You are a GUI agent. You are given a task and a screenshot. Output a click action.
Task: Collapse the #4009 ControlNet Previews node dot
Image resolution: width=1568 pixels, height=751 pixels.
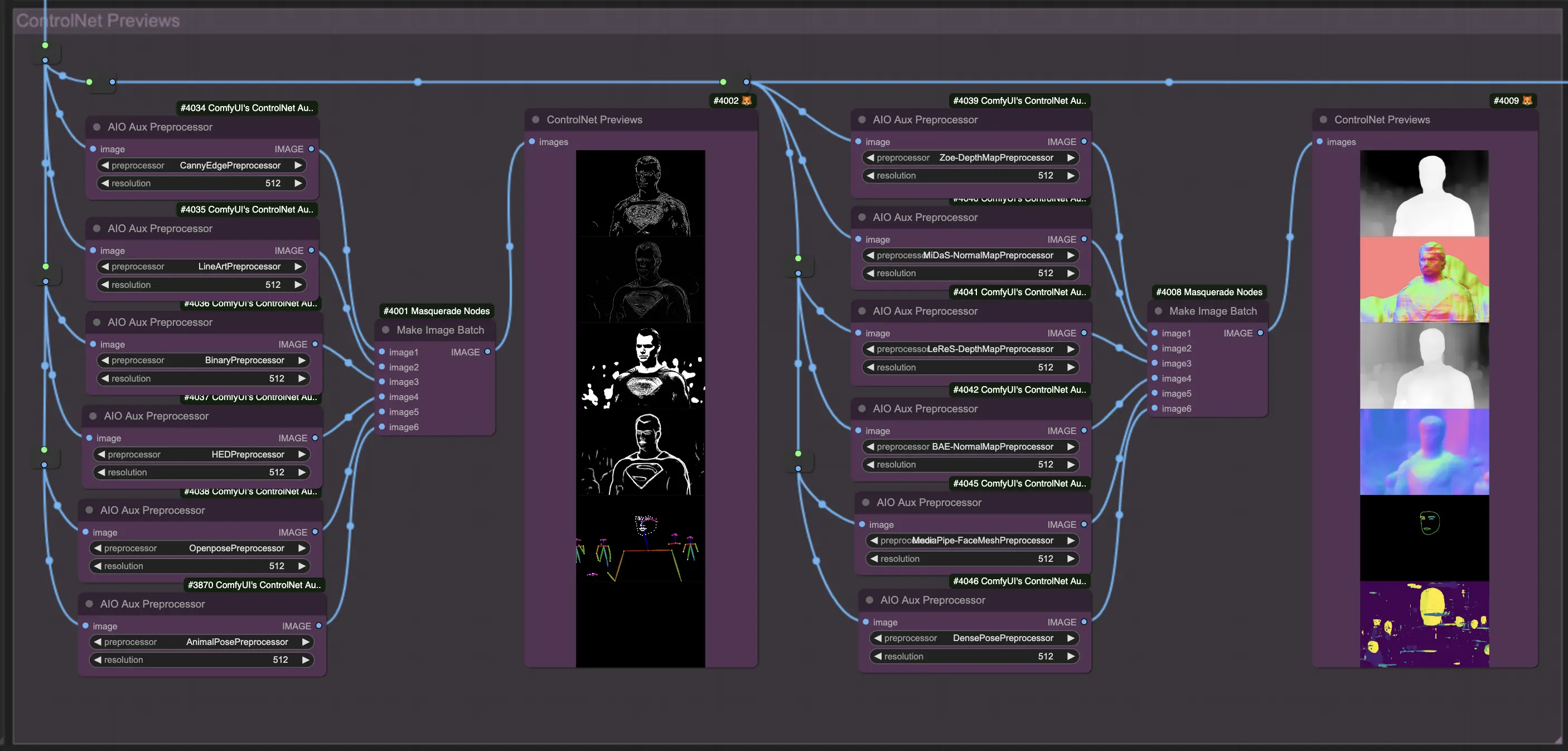click(1323, 119)
